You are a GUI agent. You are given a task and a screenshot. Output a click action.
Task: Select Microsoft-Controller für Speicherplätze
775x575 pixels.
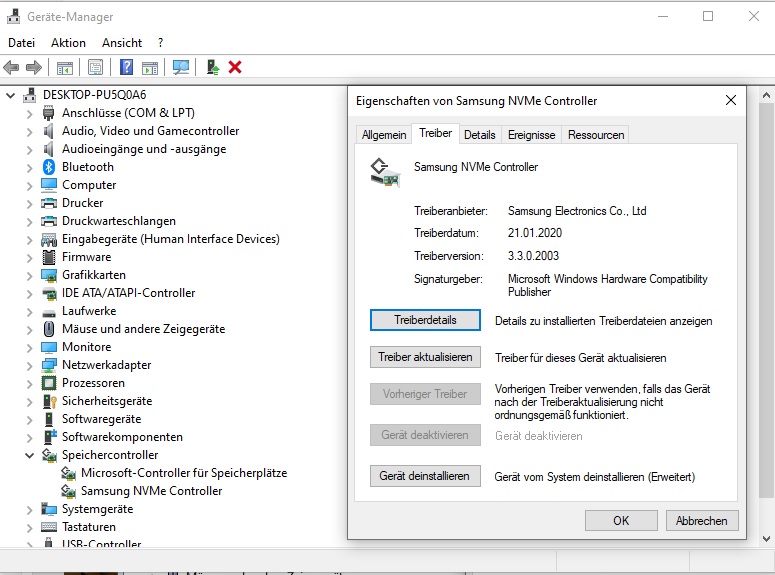point(184,473)
